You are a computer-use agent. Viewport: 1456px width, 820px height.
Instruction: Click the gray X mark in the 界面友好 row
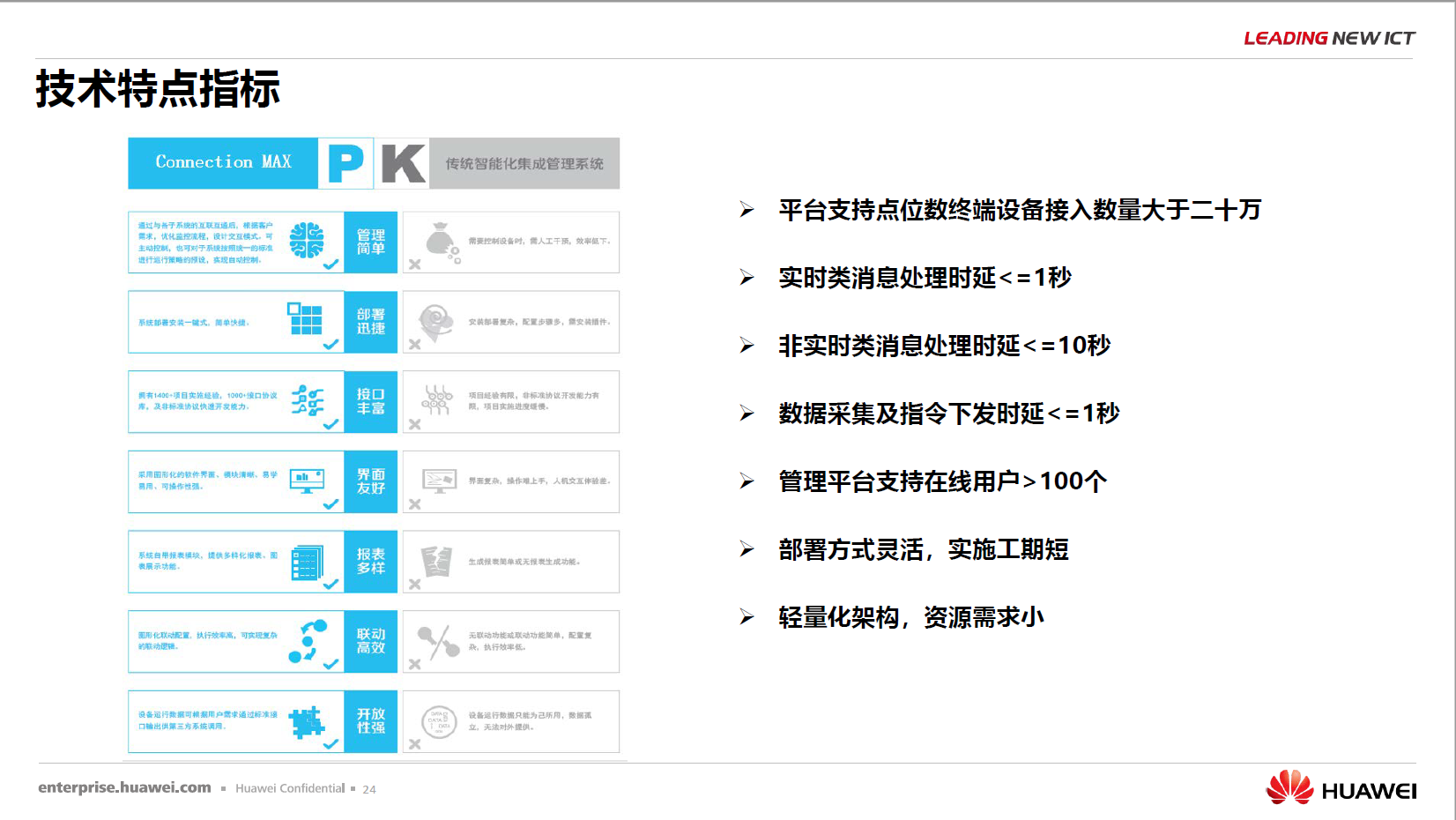(414, 503)
